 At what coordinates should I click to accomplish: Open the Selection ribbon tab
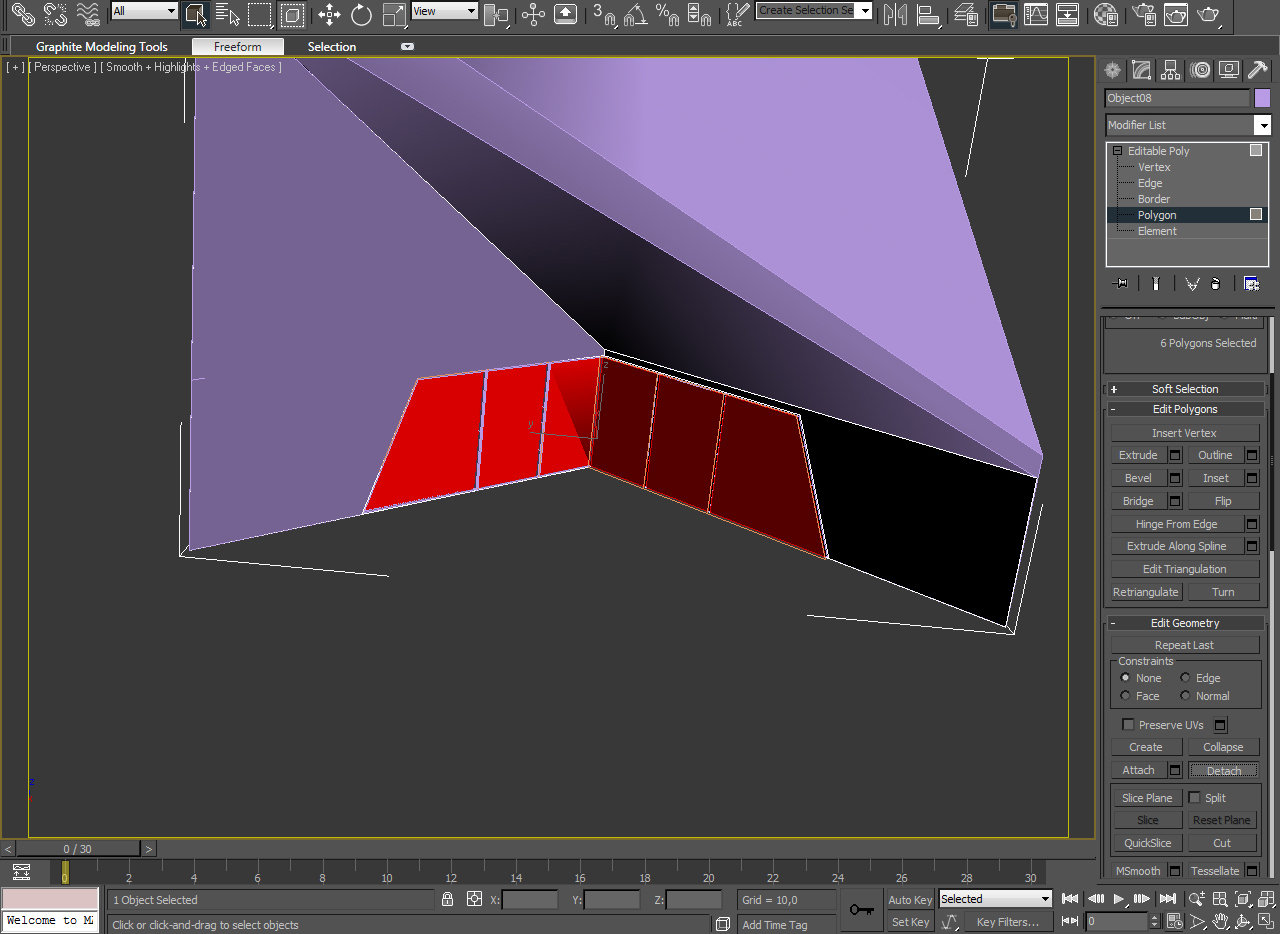pos(332,47)
